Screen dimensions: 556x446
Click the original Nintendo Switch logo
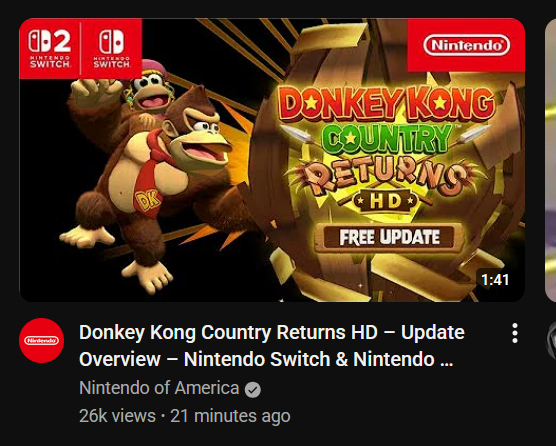point(112,49)
